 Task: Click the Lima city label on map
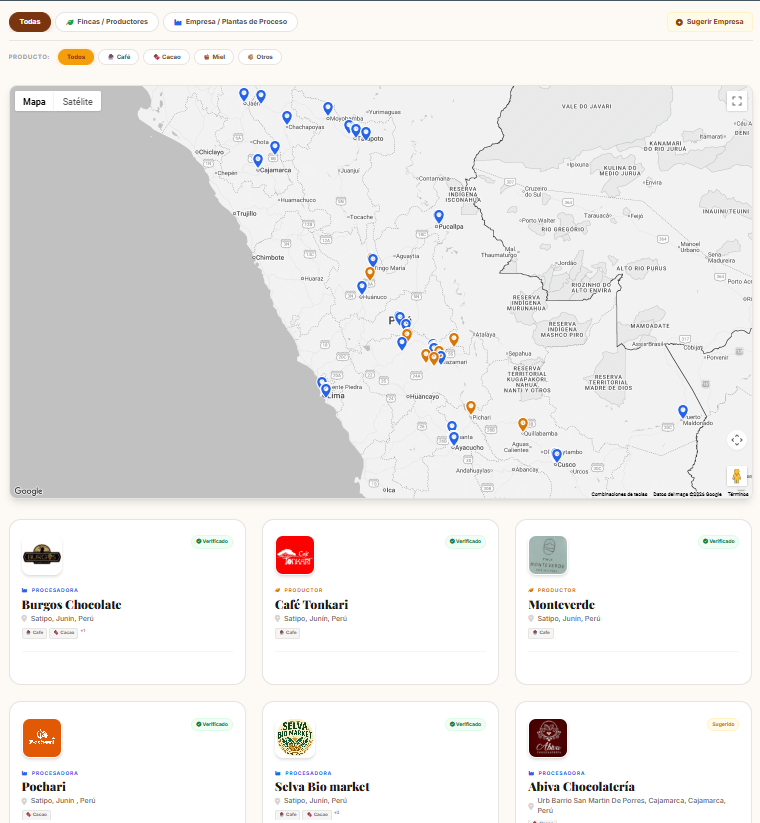click(336, 396)
